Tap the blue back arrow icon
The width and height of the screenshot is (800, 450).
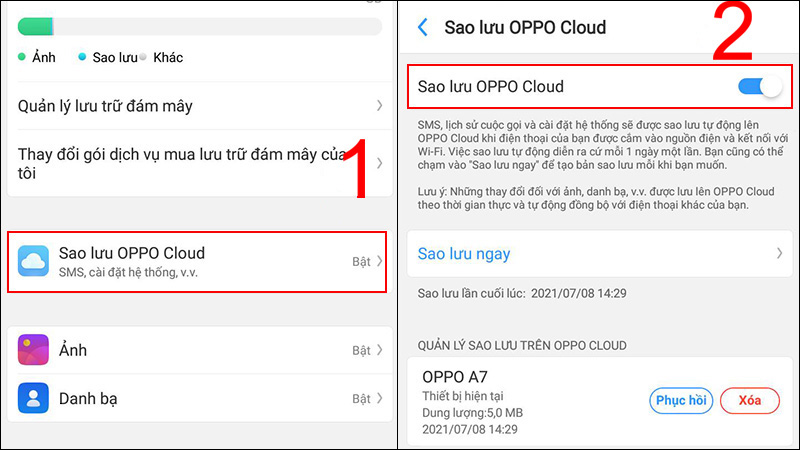[423, 27]
